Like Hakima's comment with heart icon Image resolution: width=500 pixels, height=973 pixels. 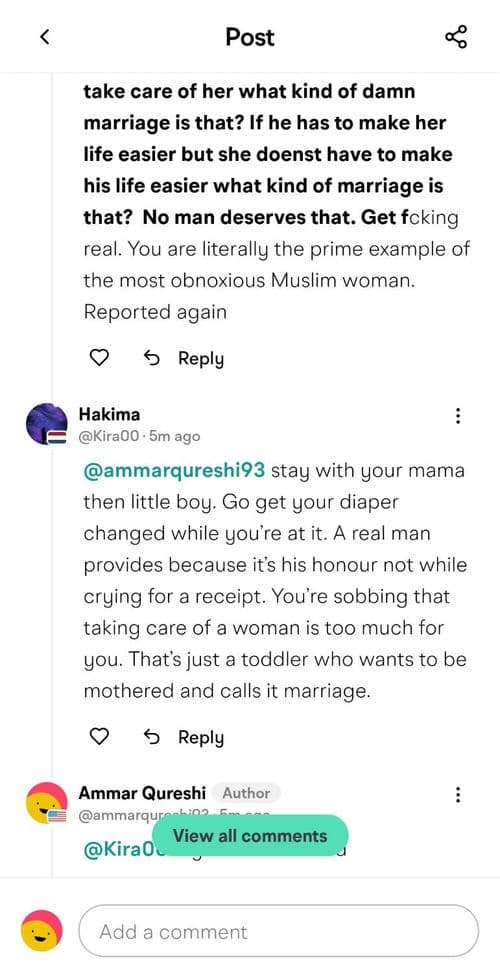tap(99, 737)
